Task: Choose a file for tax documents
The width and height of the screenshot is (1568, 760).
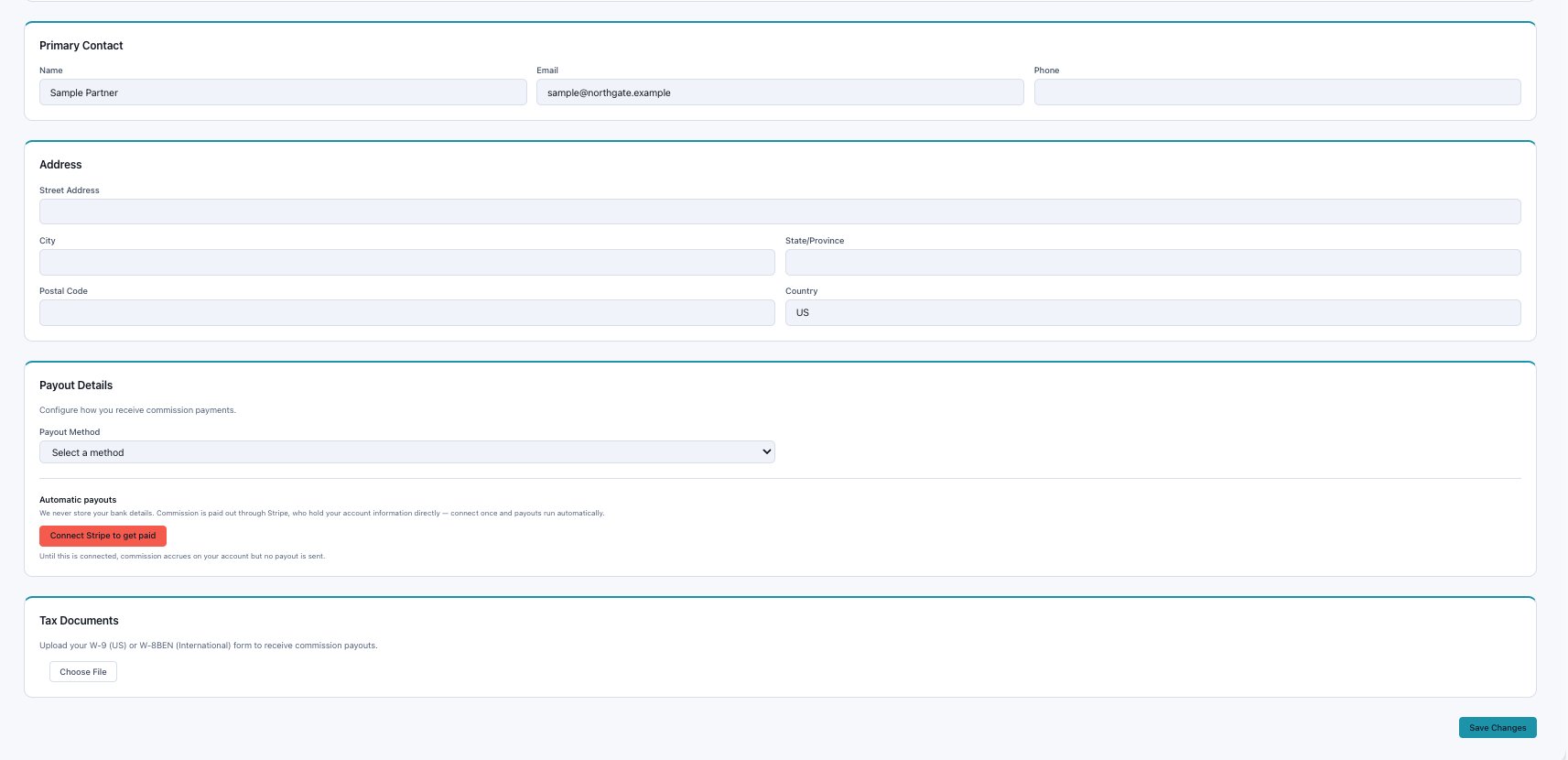Action: (x=83, y=672)
